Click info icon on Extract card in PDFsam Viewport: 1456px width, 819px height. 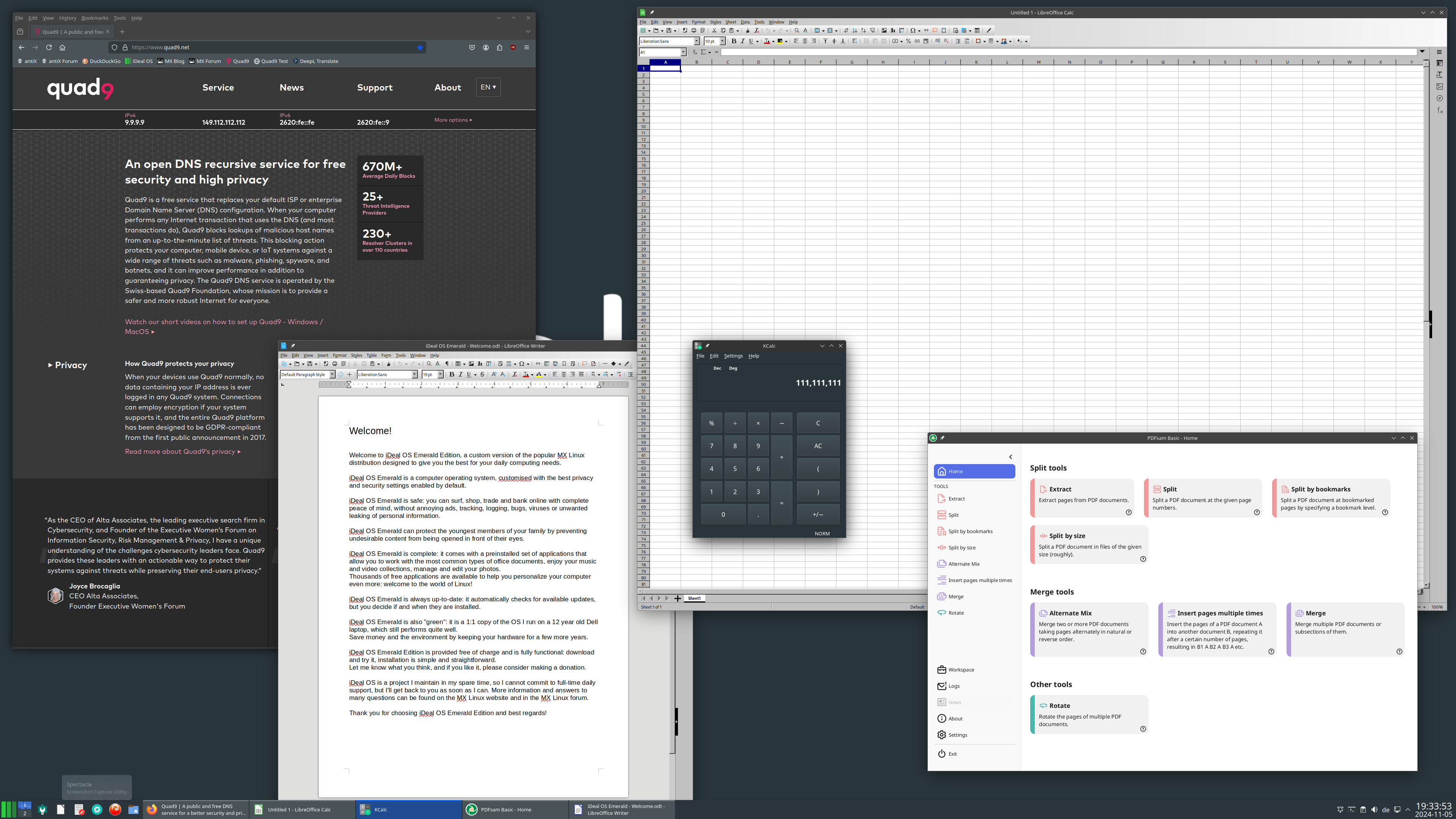point(1129,512)
